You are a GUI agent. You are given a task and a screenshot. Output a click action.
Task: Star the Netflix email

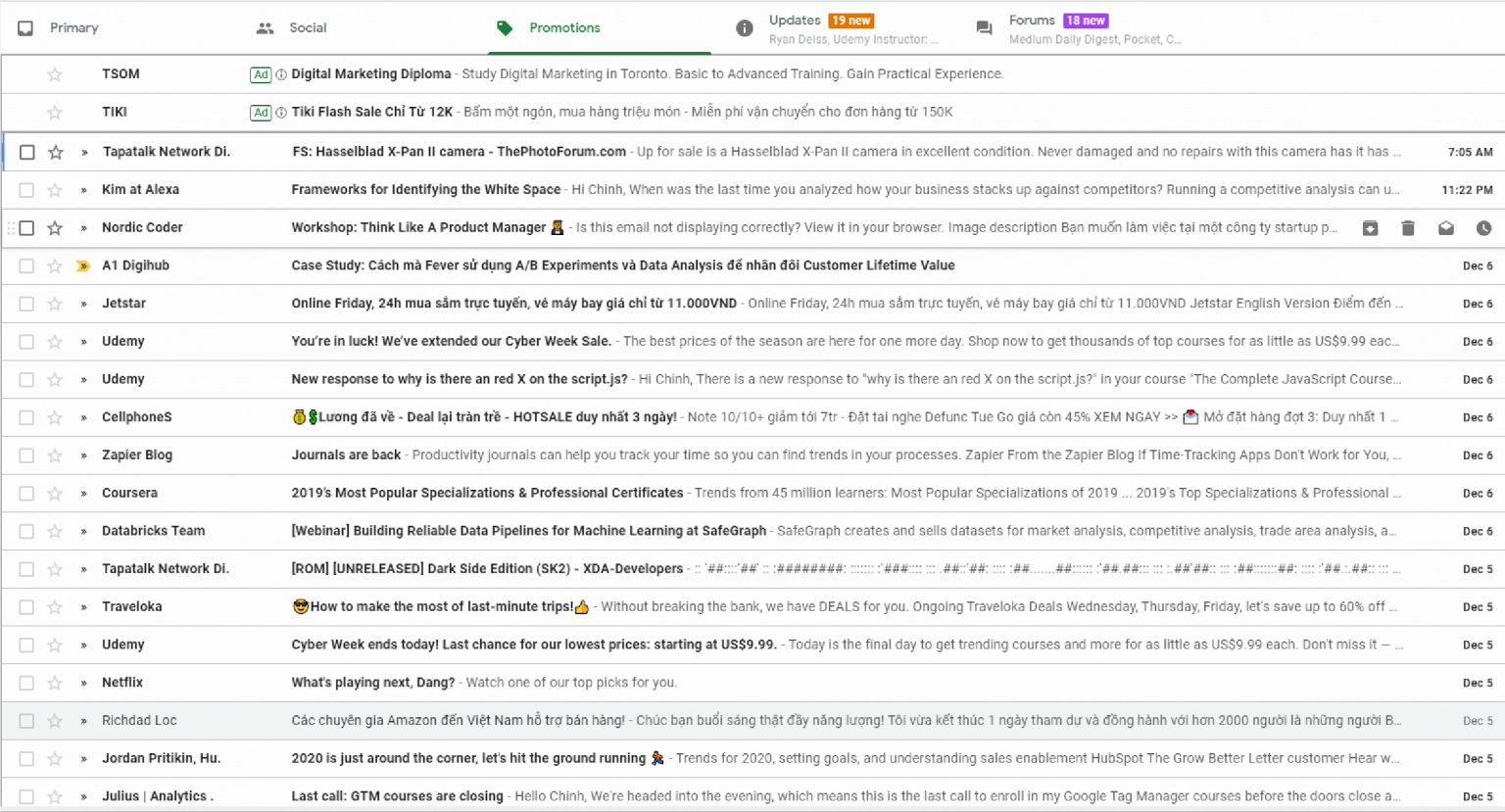55,683
